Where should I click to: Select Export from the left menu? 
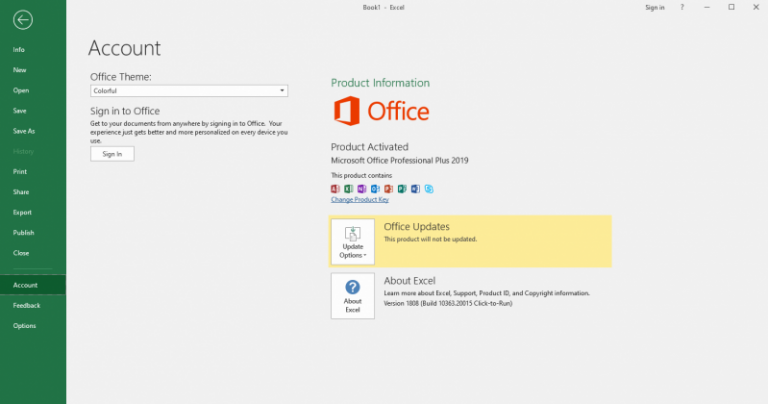click(22, 212)
